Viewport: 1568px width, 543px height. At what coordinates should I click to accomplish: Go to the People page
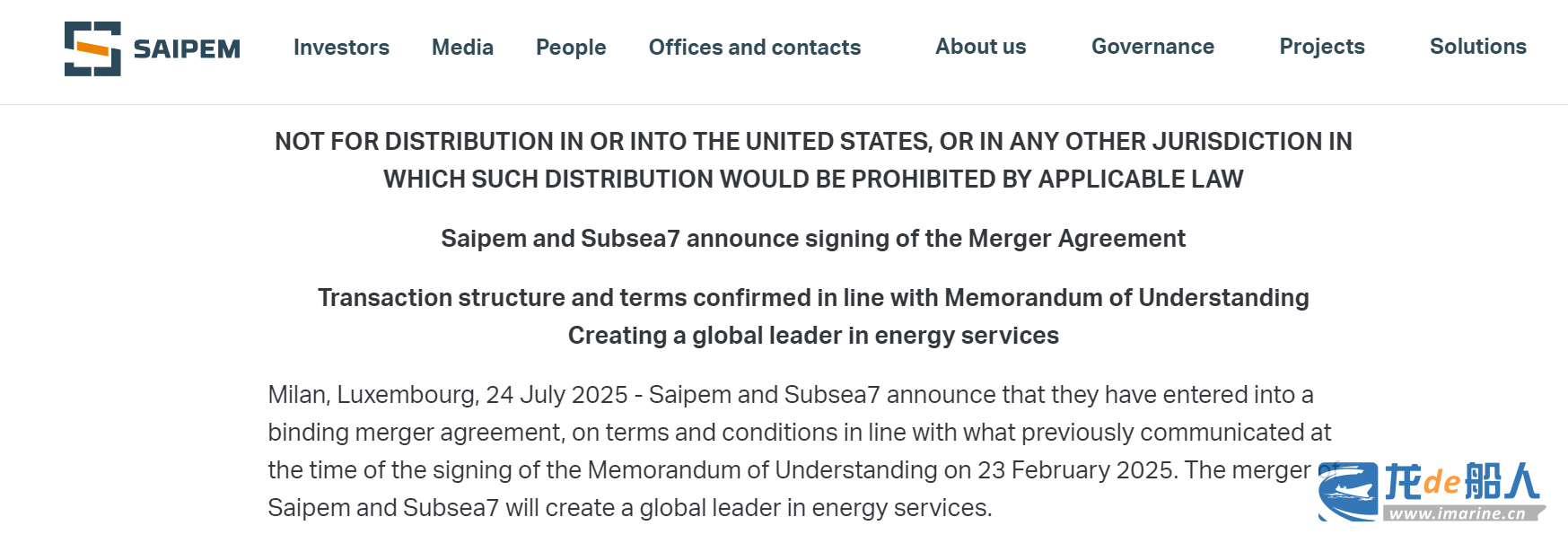point(571,48)
